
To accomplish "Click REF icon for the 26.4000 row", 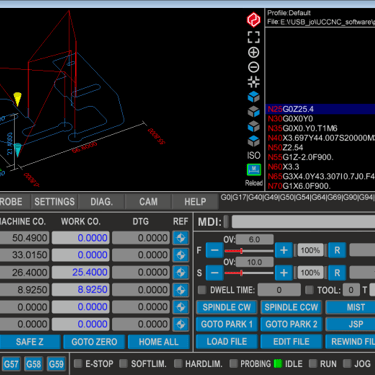I will click(x=181, y=272).
